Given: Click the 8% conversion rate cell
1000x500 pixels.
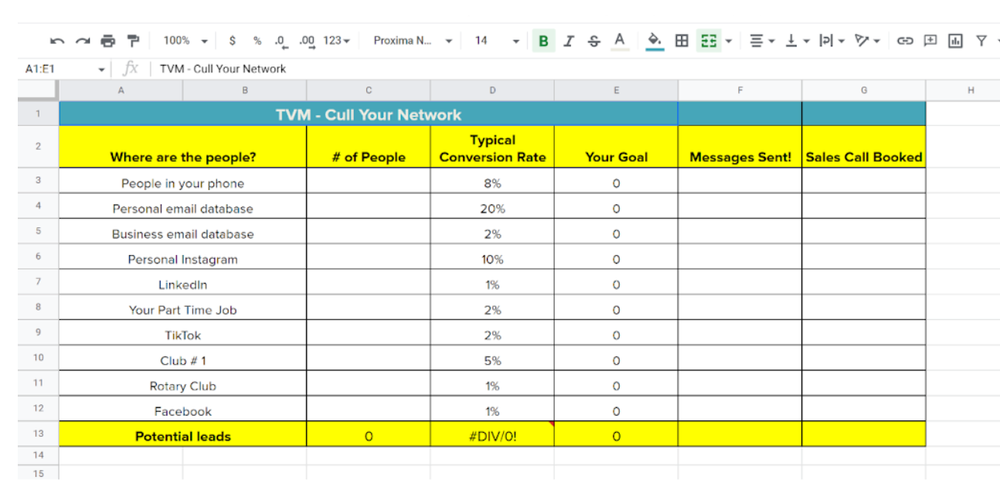Looking at the screenshot, I should coord(492,181).
